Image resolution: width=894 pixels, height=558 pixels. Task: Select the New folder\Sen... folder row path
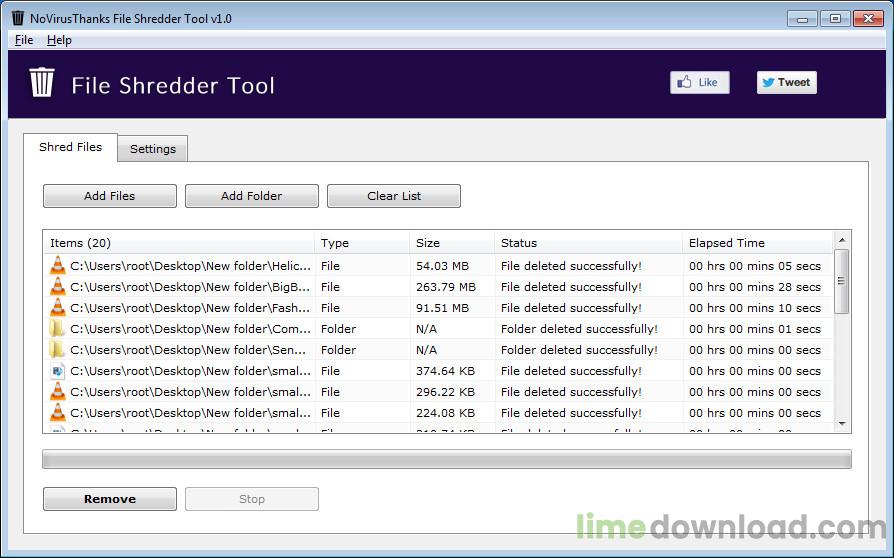pos(188,350)
